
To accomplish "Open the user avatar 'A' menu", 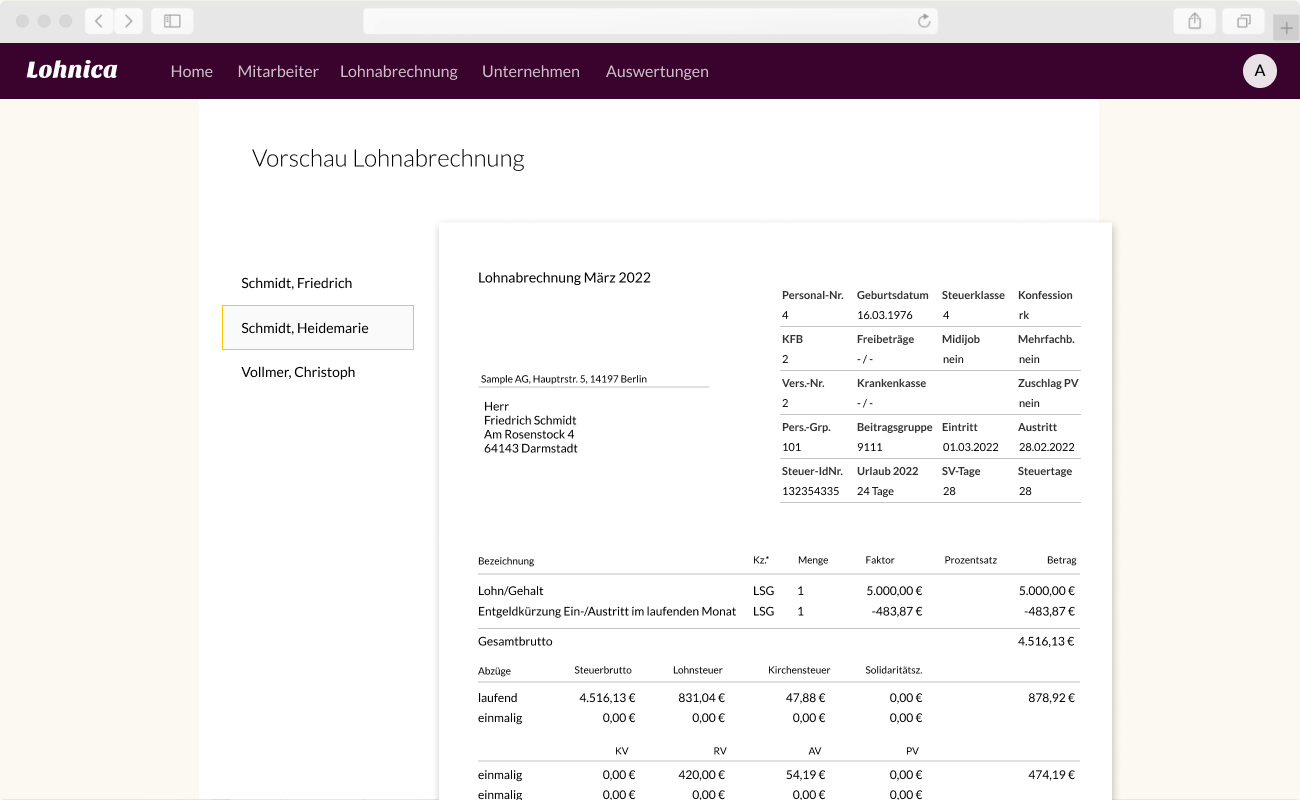I will [x=1259, y=71].
